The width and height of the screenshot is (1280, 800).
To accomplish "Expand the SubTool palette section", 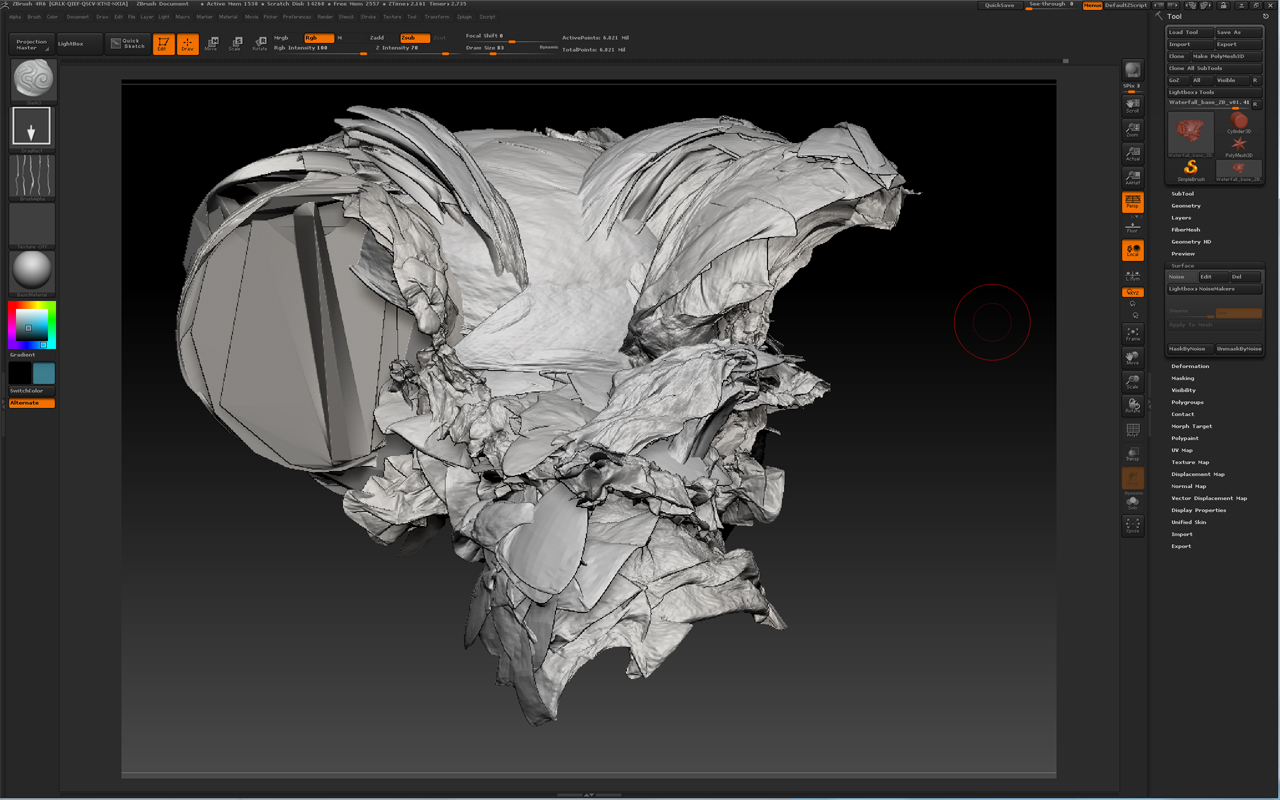I will pos(1182,194).
